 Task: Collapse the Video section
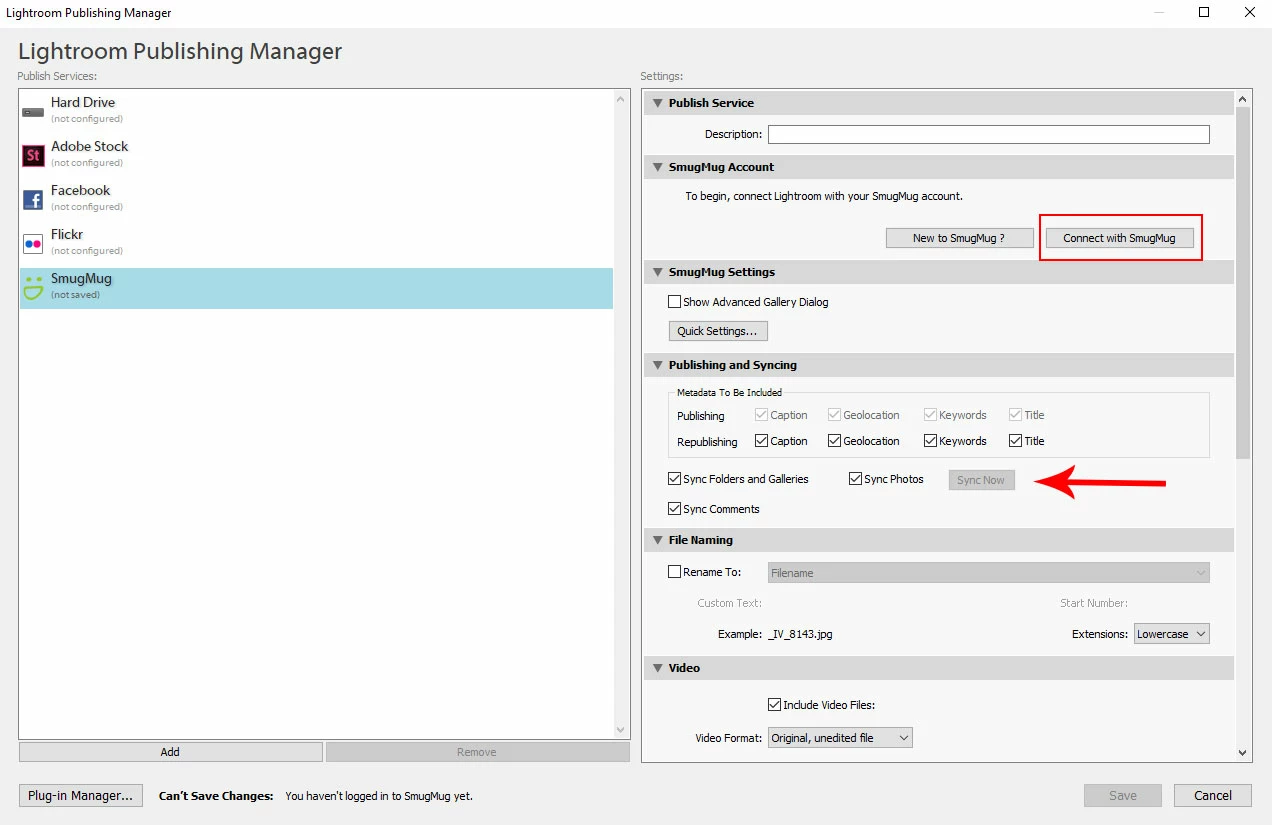pos(657,668)
